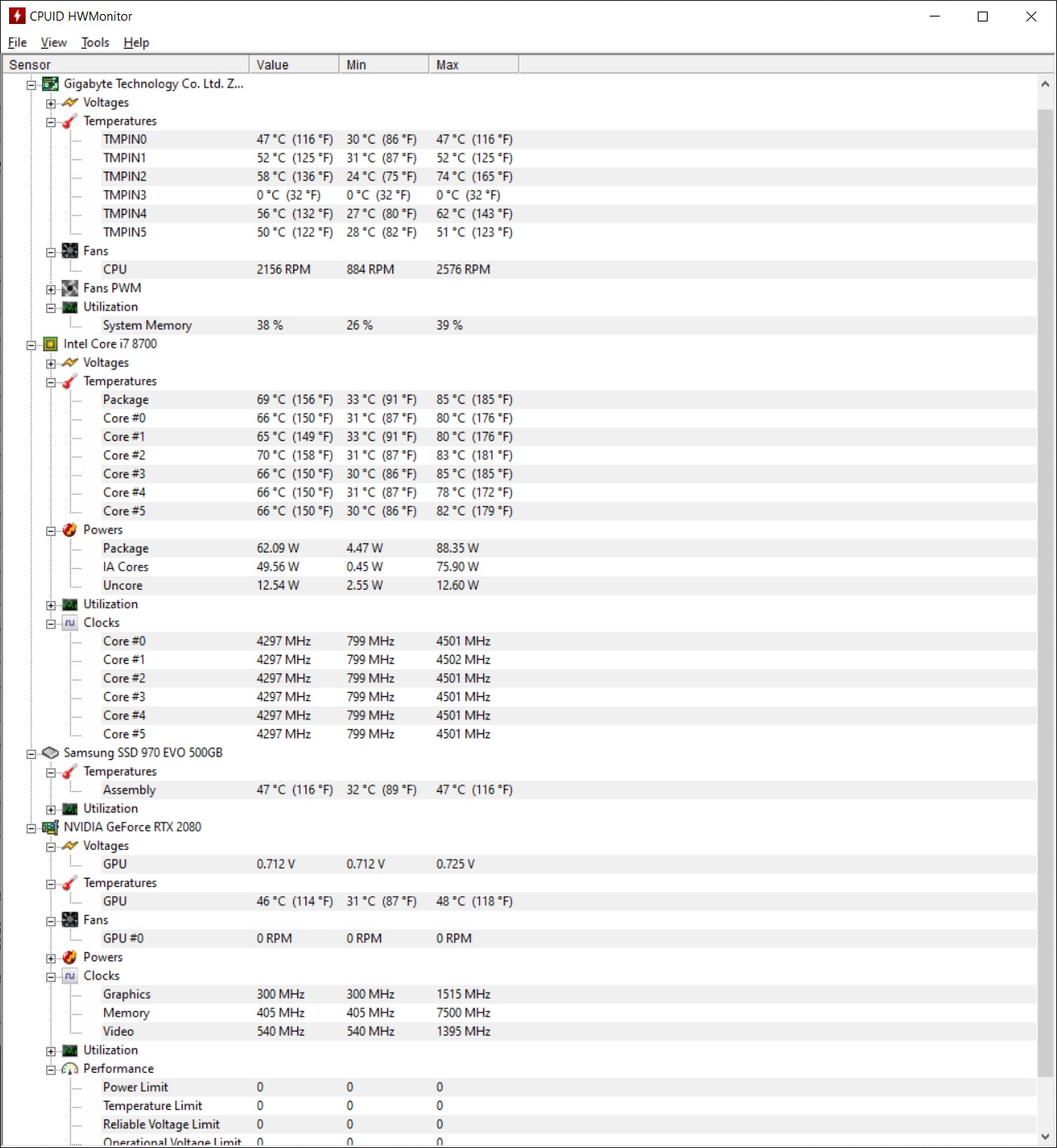This screenshot has width=1057, height=1148.
Task: Click the 2156 RPM CPU fan value
Action: point(283,269)
